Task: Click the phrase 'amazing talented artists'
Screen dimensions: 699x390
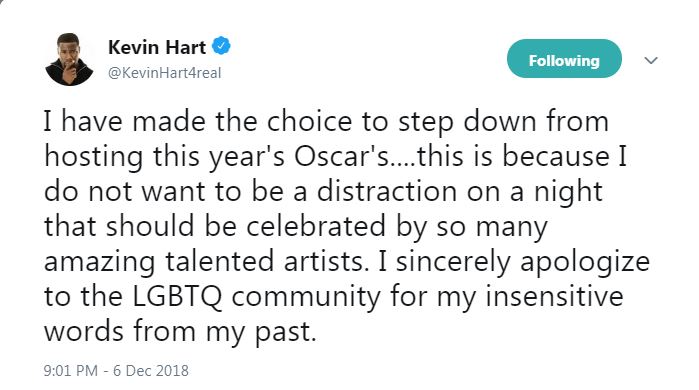Action: click(206, 261)
